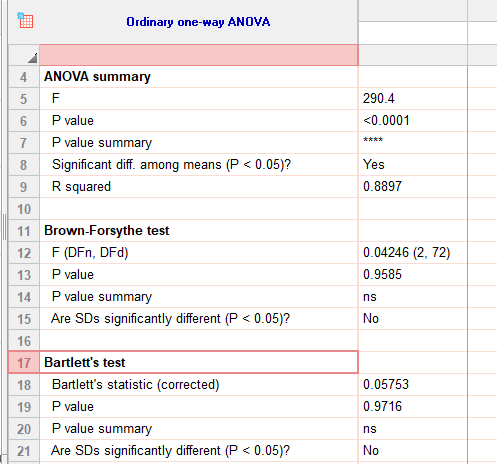The height and width of the screenshot is (464, 497).
Task: Select the pink highlighted header cell
Action: pyautogui.click(x=199, y=55)
